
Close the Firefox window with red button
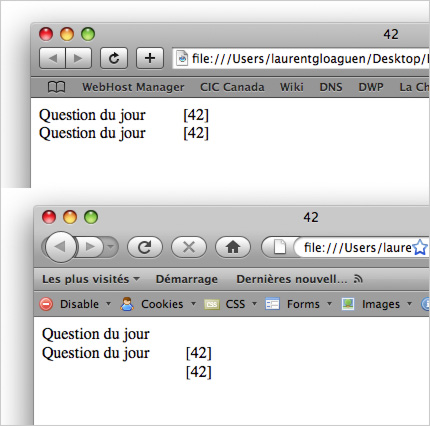(x=49, y=217)
